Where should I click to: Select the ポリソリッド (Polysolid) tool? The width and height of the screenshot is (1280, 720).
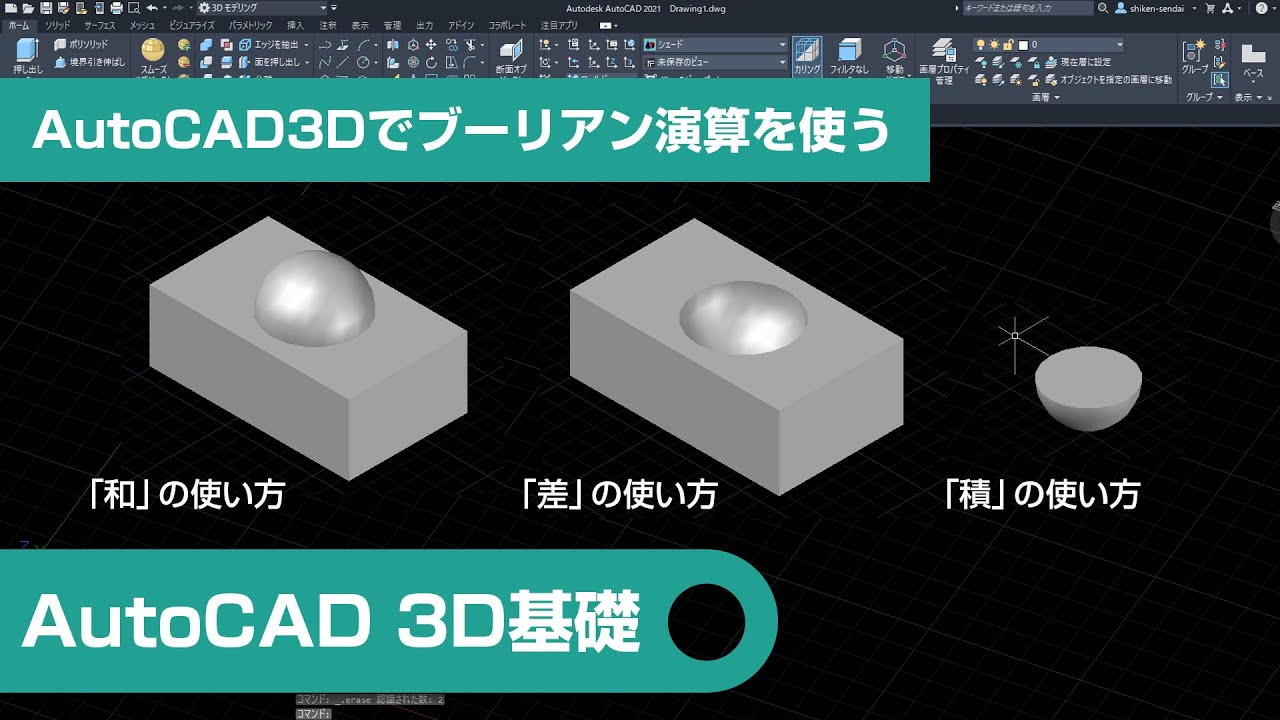coord(81,45)
